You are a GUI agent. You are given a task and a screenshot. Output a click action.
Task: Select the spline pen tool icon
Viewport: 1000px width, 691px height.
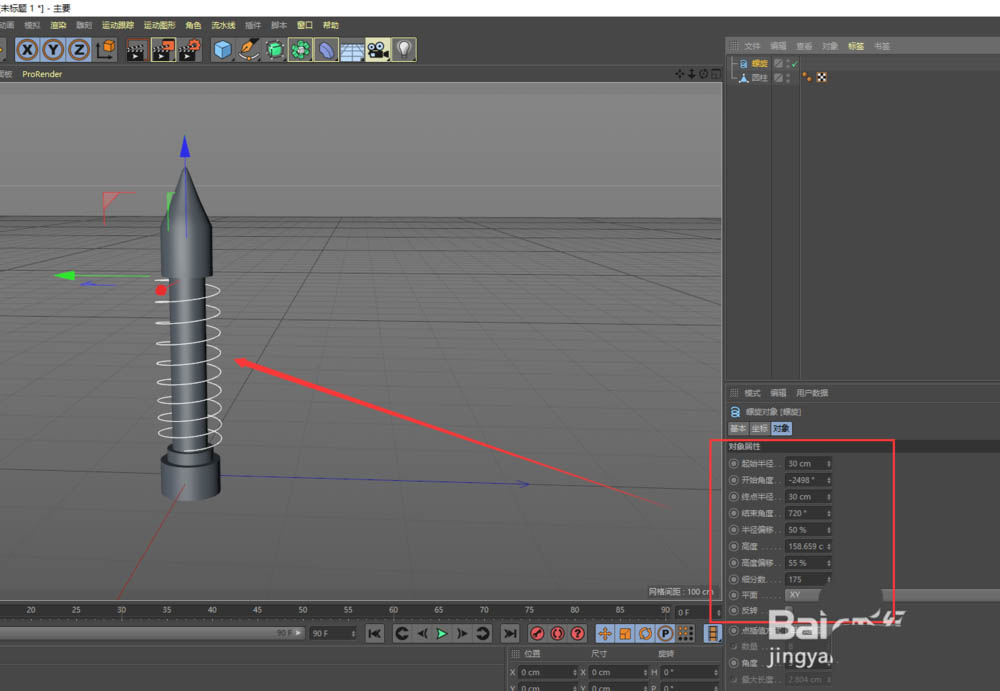pyautogui.click(x=248, y=50)
